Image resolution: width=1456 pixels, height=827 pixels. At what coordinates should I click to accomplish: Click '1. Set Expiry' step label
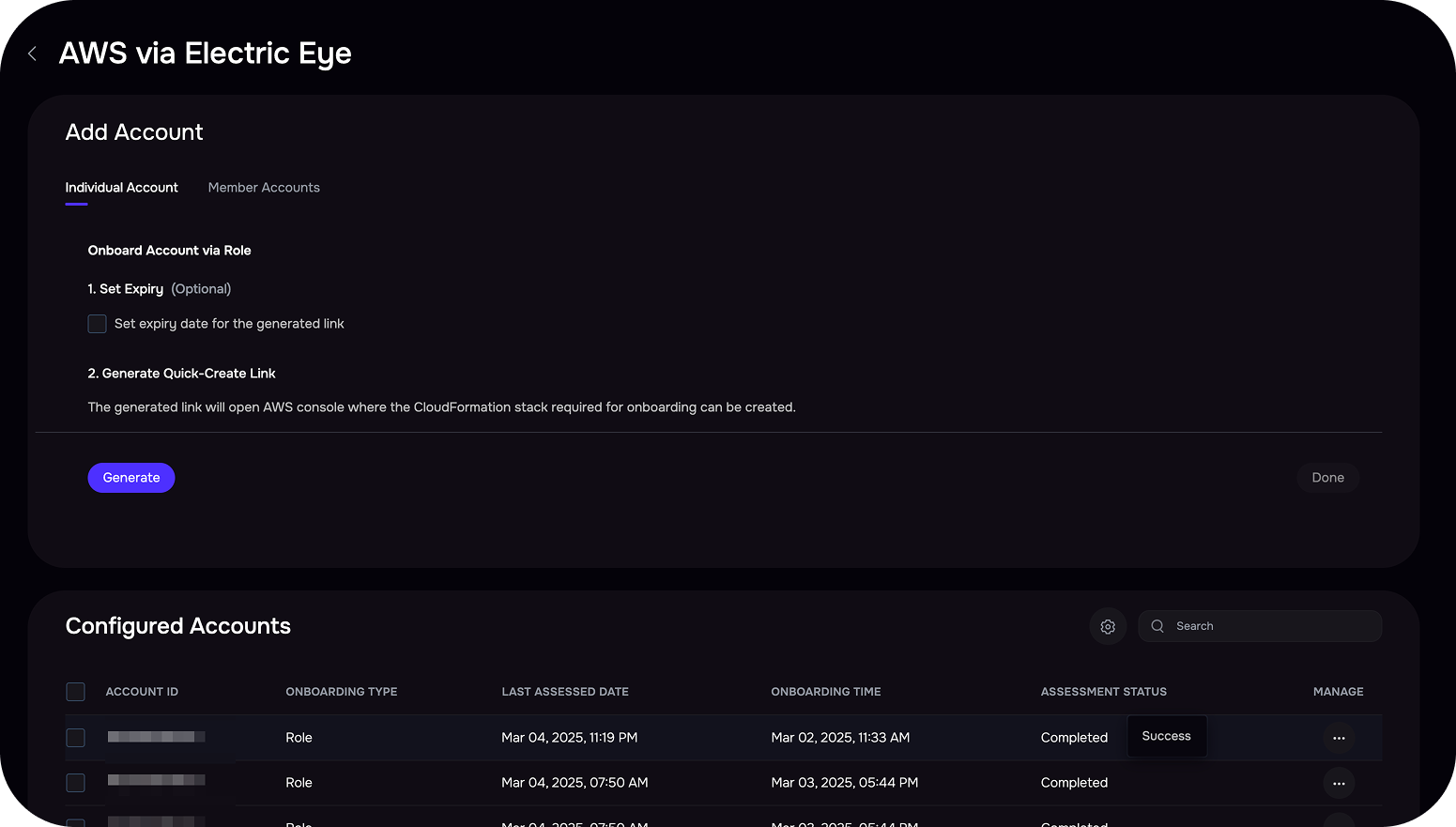coord(125,289)
